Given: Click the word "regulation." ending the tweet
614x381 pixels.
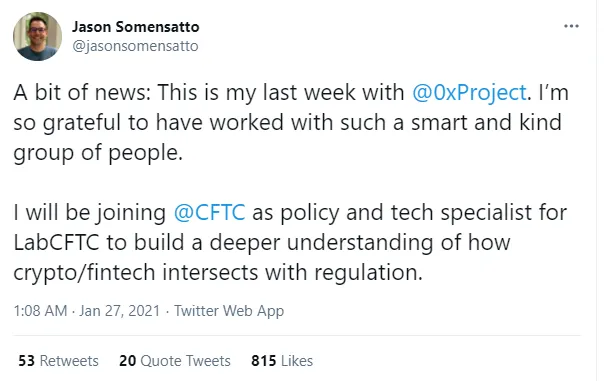Looking at the screenshot, I should pyautogui.click(x=368, y=273).
